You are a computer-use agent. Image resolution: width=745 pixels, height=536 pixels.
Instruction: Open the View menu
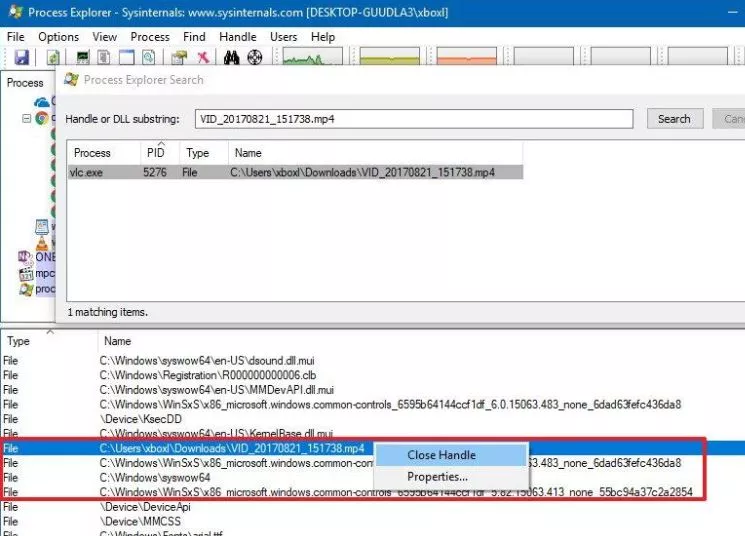(105, 37)
